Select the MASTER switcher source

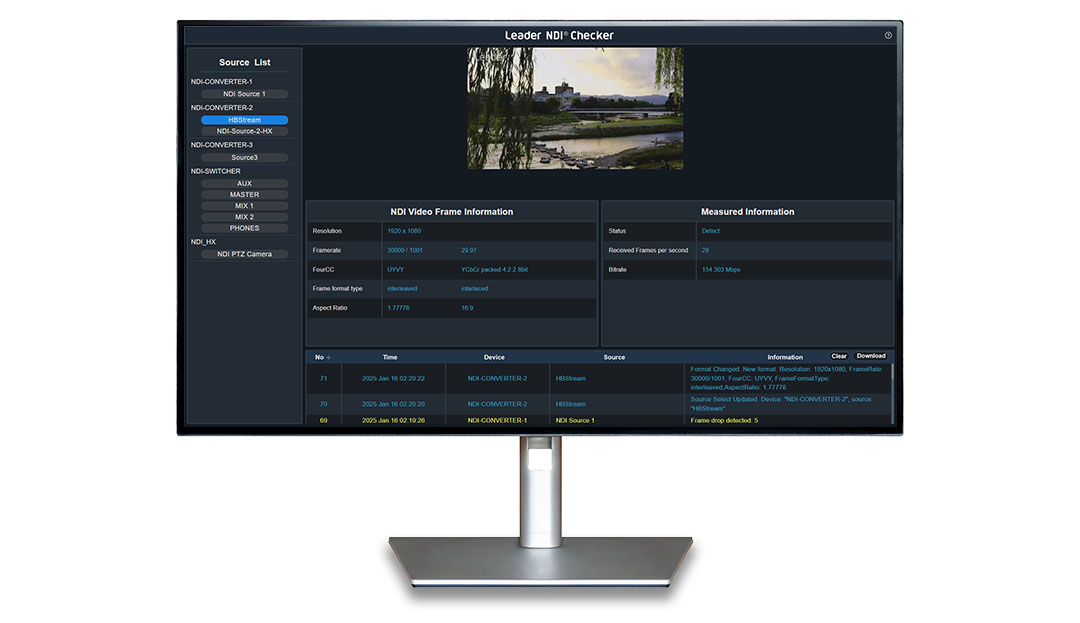click(244, 195)
